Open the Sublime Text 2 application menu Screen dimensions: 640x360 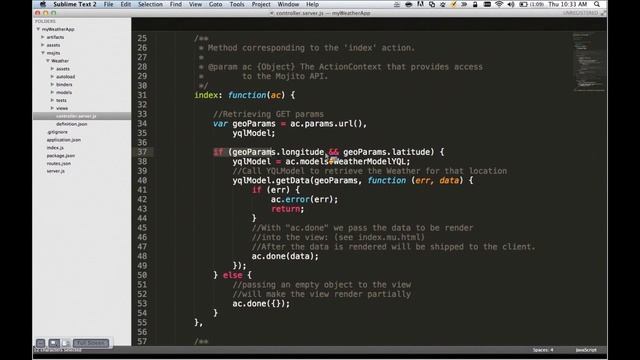(x=75, y=4)
